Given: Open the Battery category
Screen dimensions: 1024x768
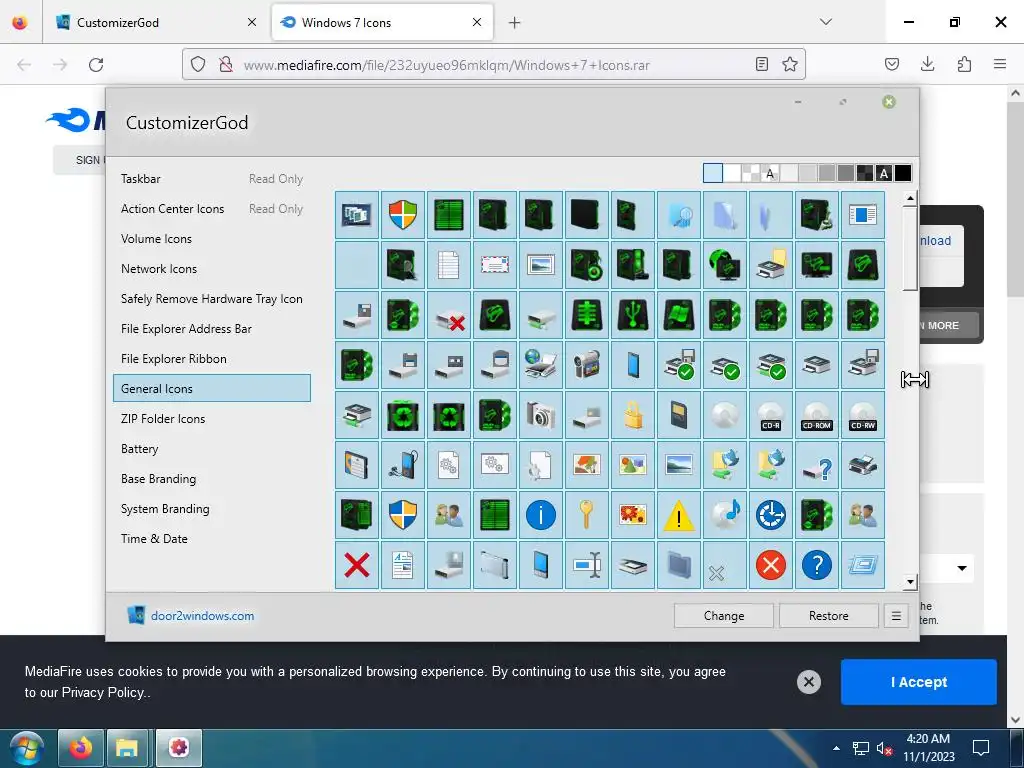Looking at the screenshot, I should (212, 449).
